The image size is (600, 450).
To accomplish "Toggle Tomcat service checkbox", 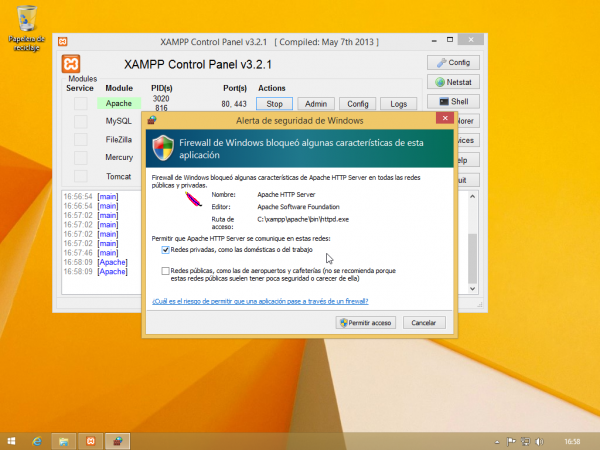I will click(81, 176).
